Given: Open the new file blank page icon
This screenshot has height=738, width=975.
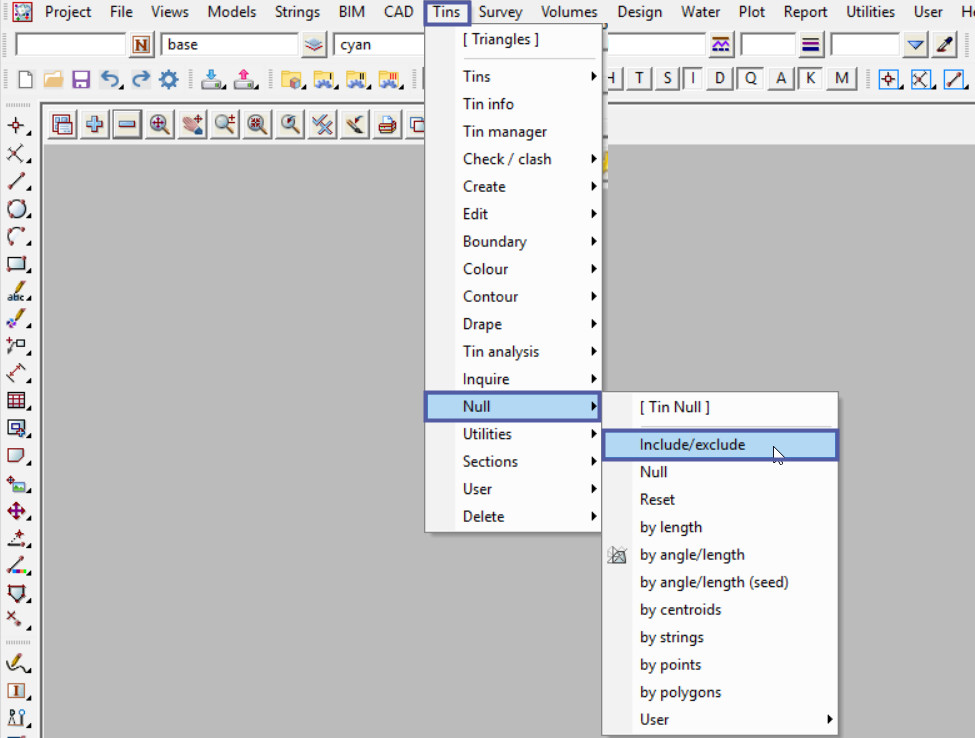Looking at the screenshot, I should (26, 80).
